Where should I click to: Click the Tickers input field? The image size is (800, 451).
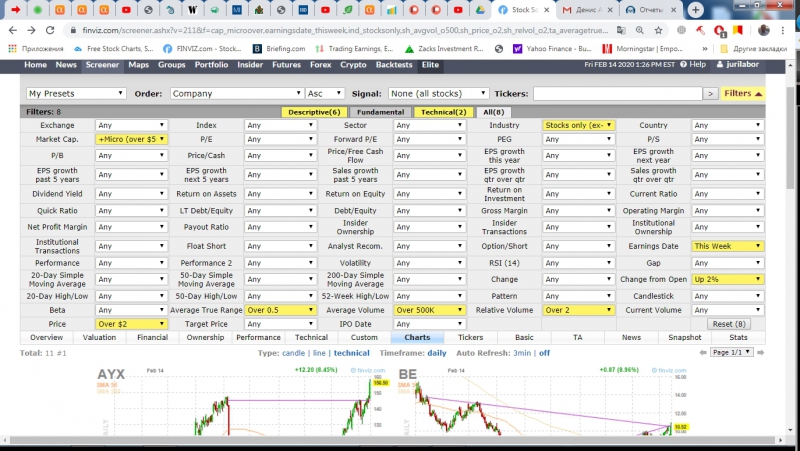(617, 93)
